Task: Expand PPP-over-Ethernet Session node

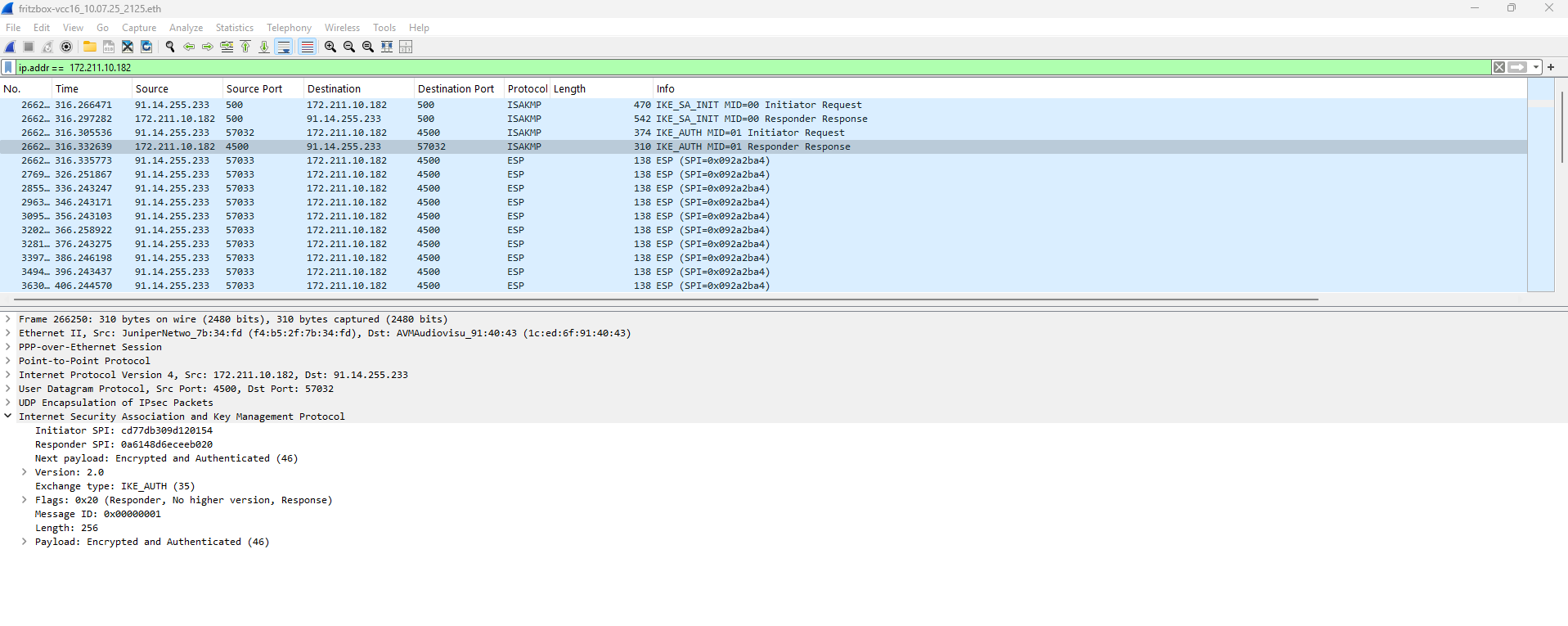Action: tap(8, 347)
